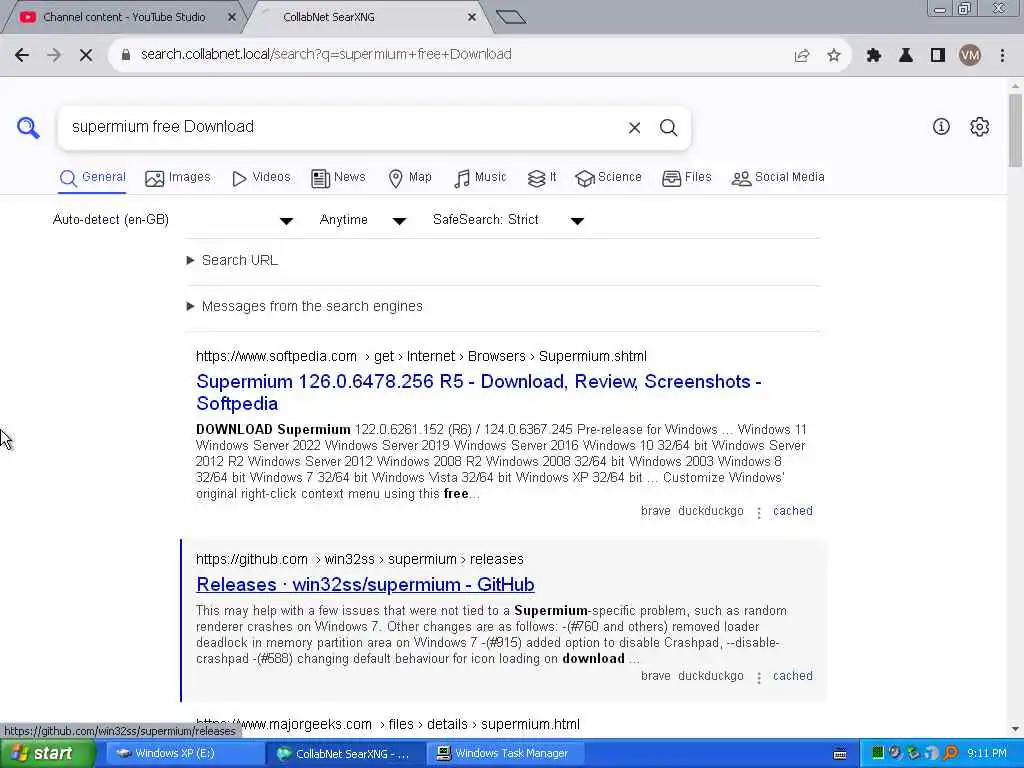Viewport: 1024px width, 768px height.
Task: Select the Map search category
Action: click(410, 178)
